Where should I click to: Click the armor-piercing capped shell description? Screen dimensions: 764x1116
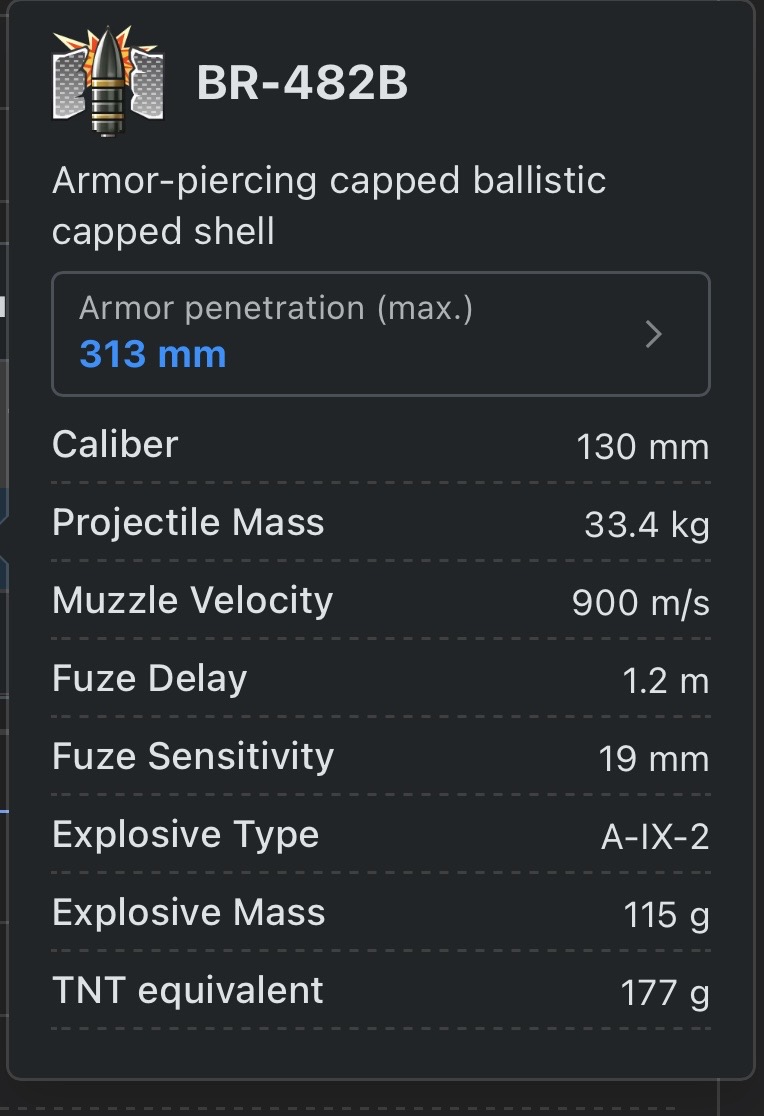329,206
